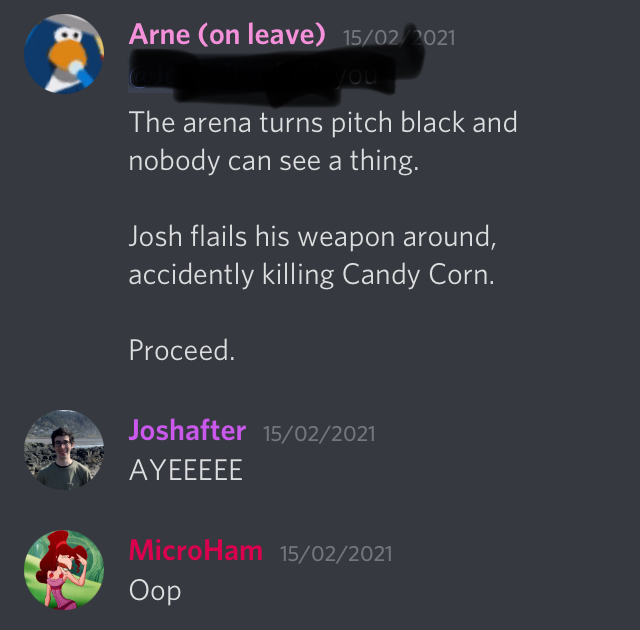Click the Joshafter username
This screenshot has height=630, width=640.
point(187,430)
